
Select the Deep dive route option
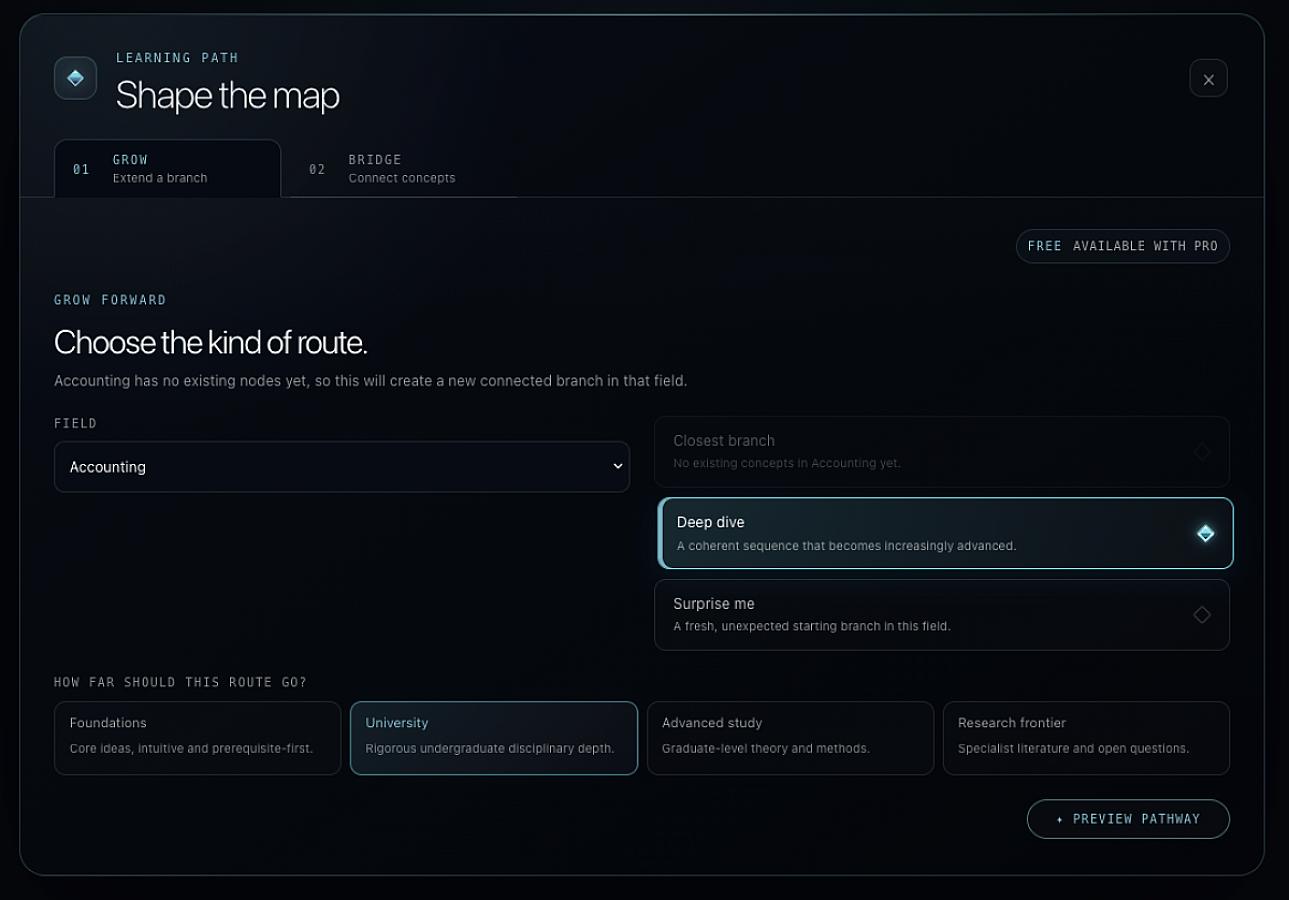tap(945, 533)
